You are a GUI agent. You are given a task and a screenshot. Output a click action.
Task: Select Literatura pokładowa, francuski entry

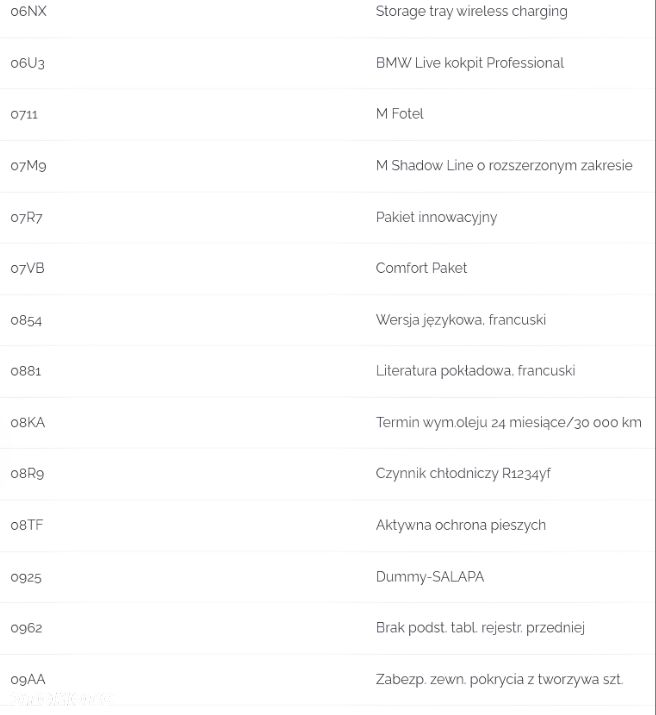pyautogui.click(x=475, y=371)
